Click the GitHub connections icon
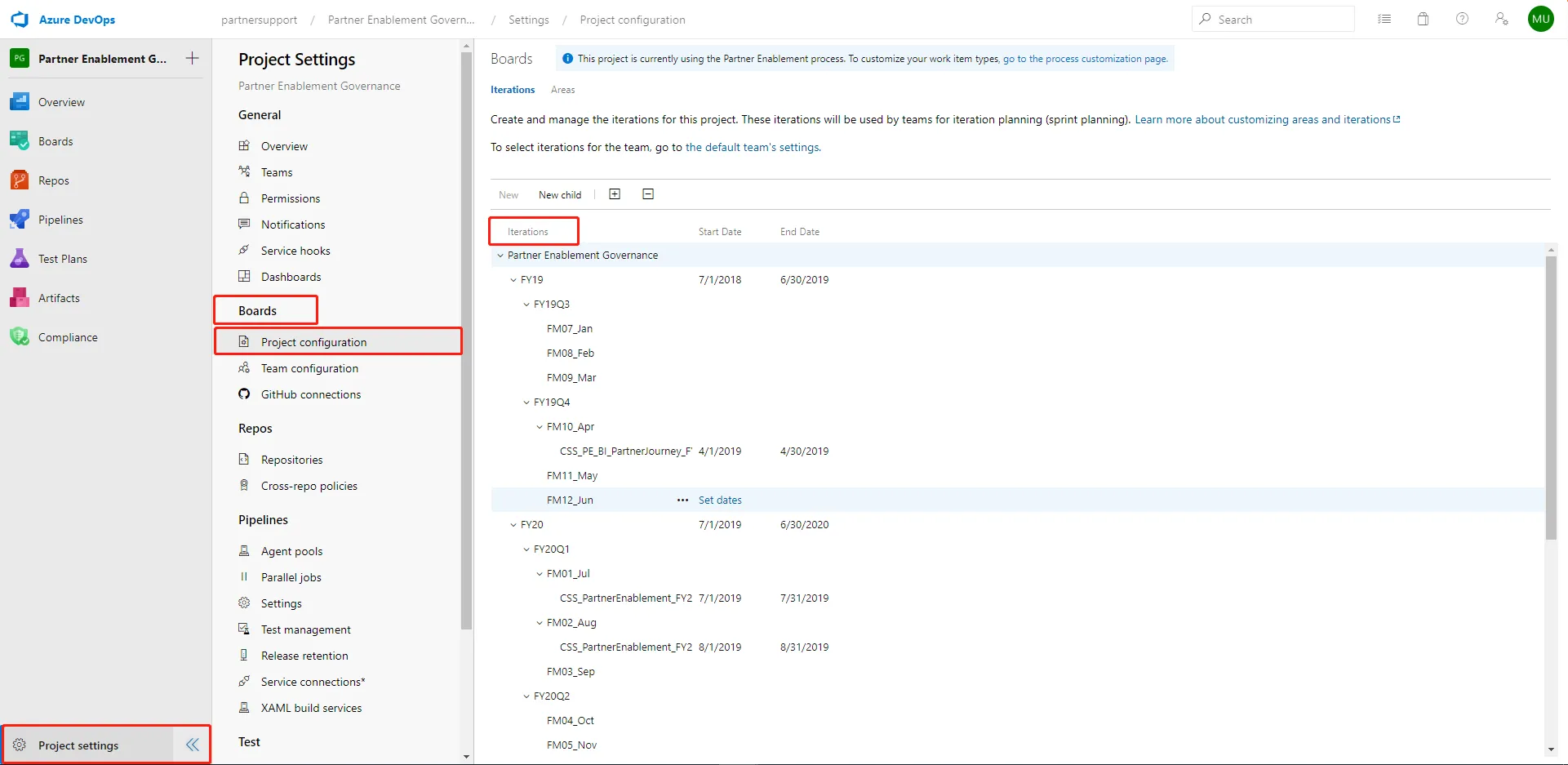1568x765 pixels. [244, 394]
